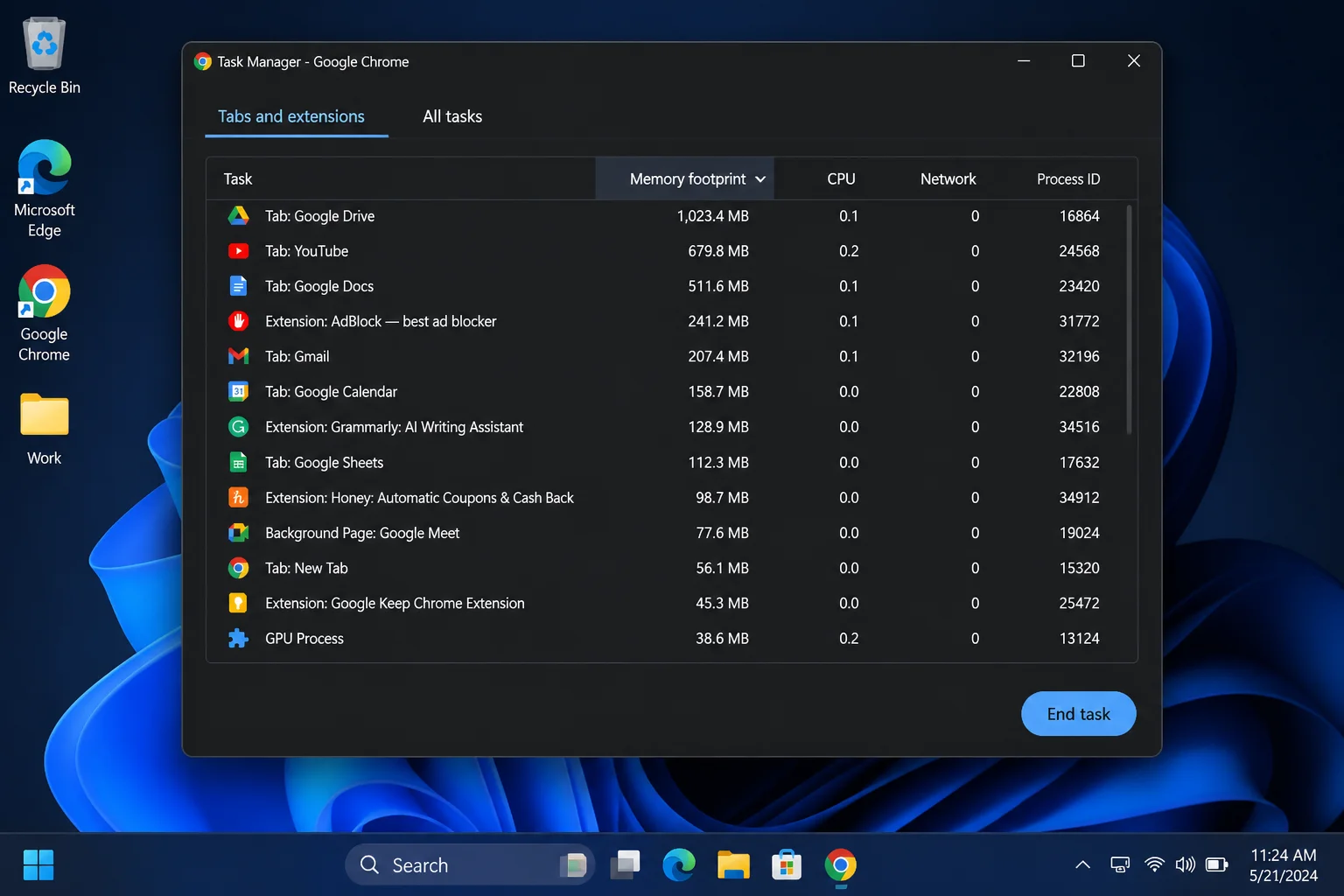This screenshot has height=896, width=1344.
Task: Click the Chrome logo in title bar
Action: click(203, 61)
